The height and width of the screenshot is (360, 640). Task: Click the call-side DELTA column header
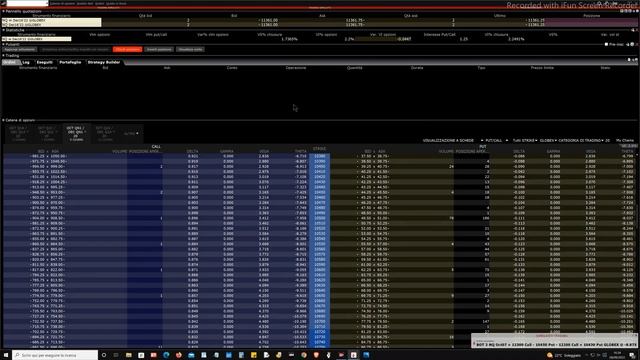point(192,151)
